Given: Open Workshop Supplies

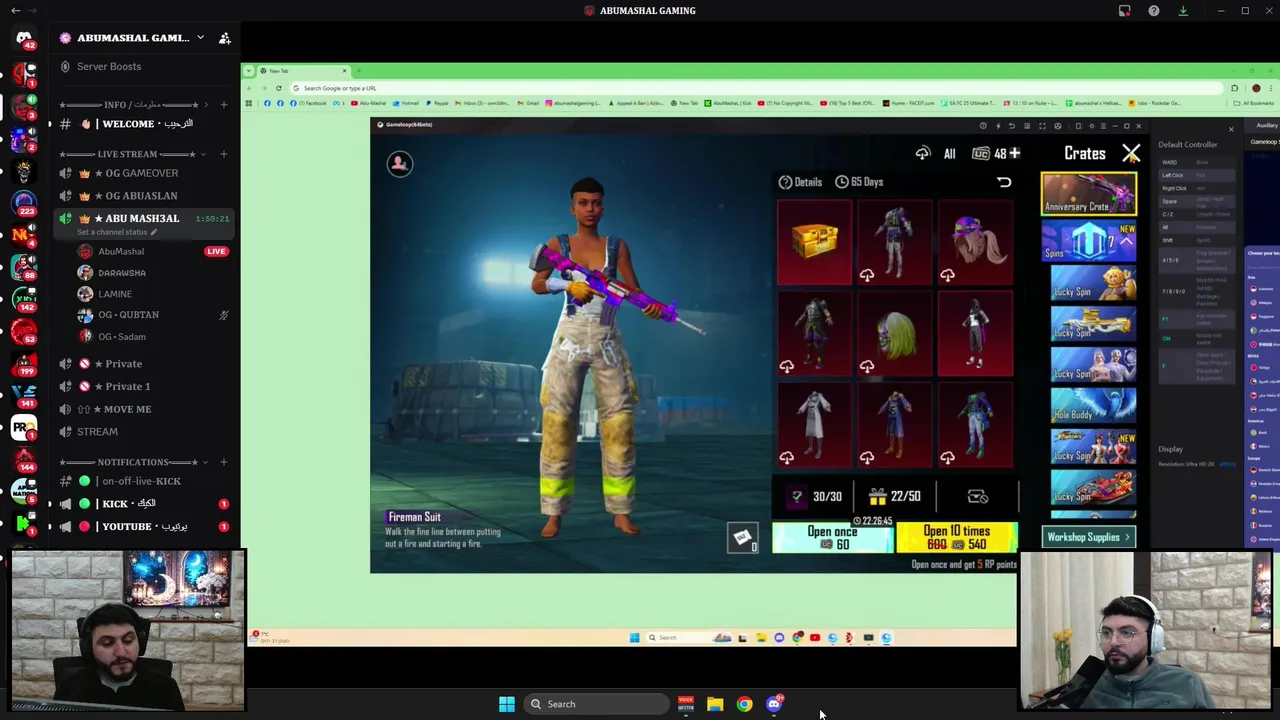Looking at the screenshot, I should tap(1089, 537).
